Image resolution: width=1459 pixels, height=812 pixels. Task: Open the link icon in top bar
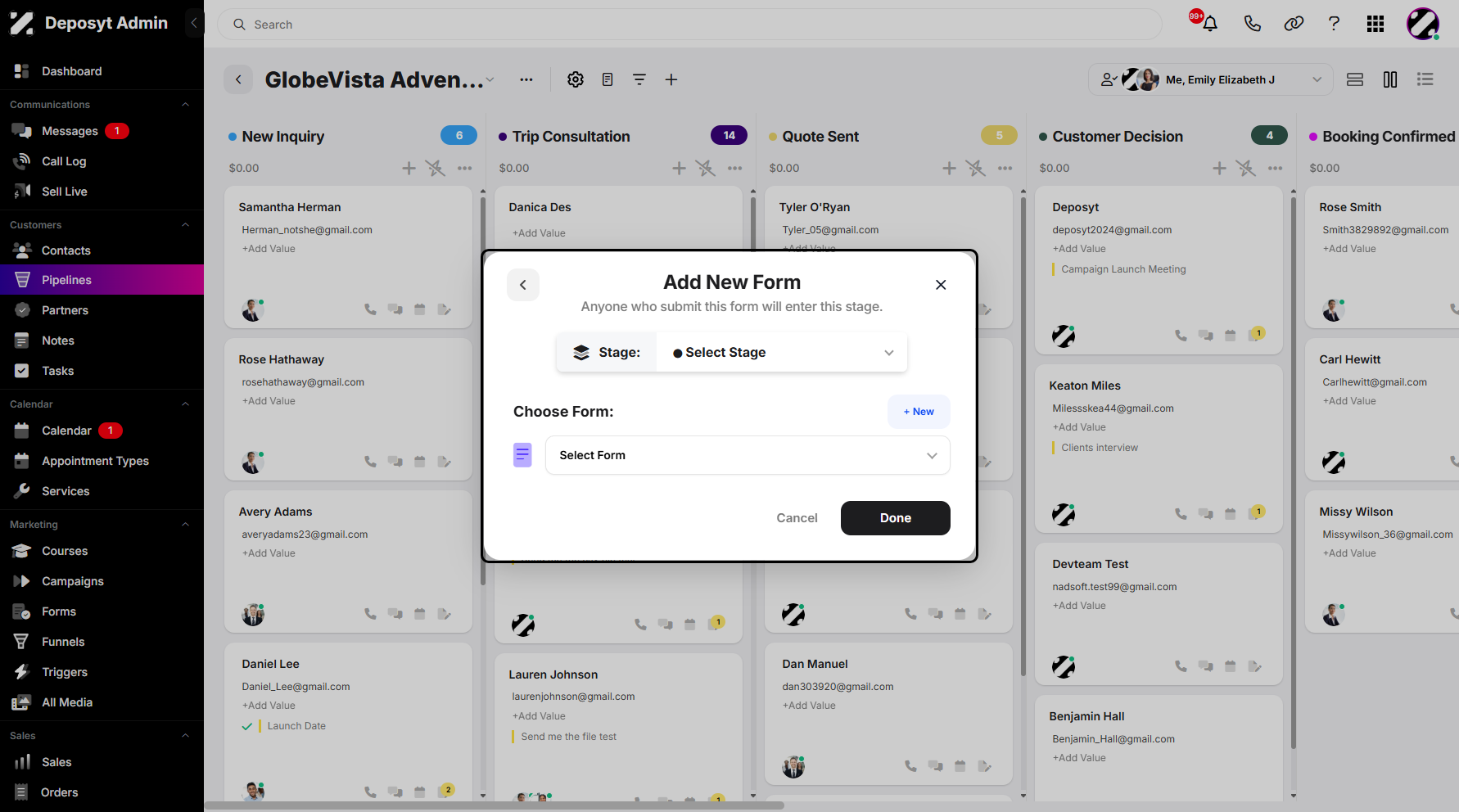pos(1294,24)
